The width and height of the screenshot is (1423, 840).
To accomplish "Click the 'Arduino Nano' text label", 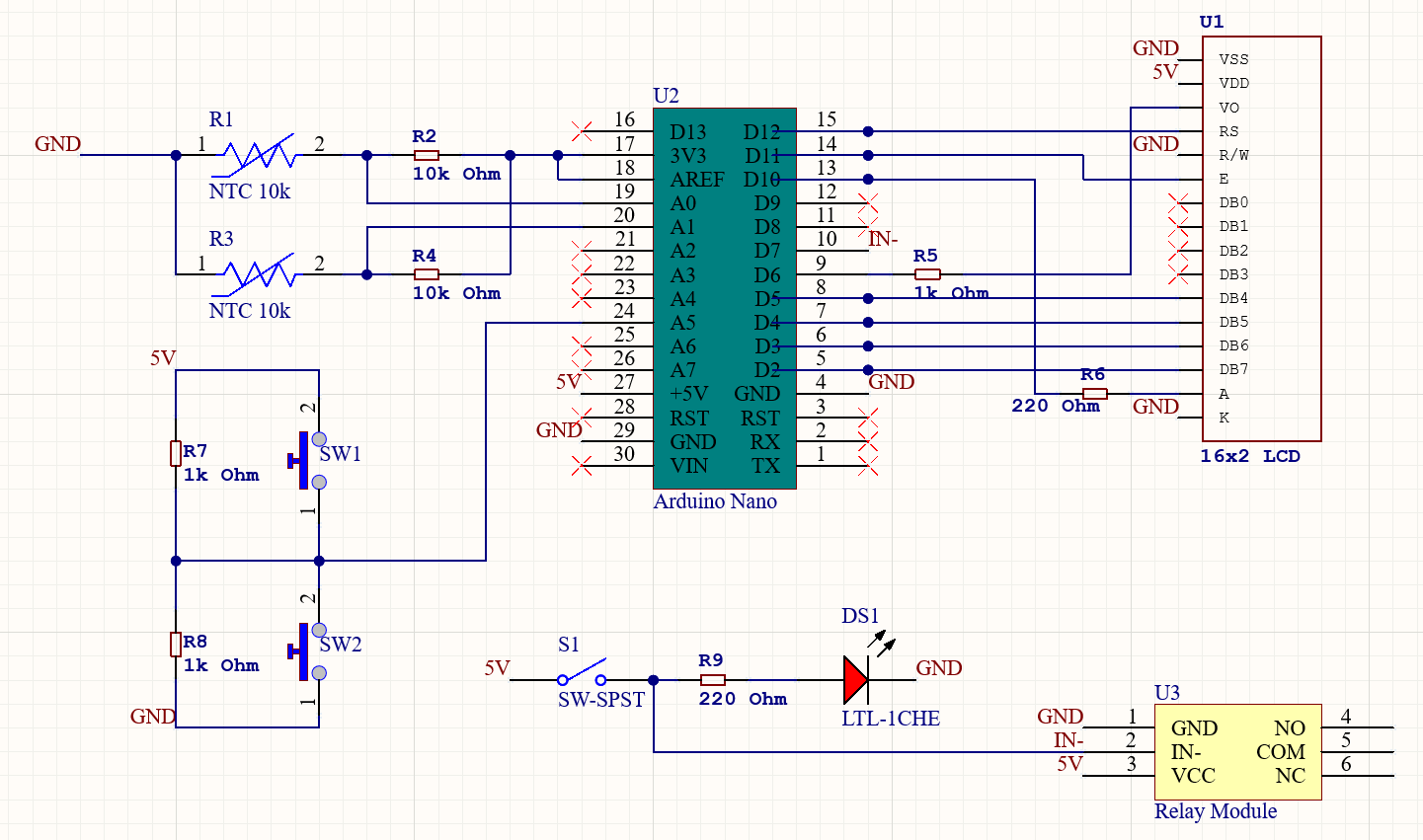I will 715,501.
